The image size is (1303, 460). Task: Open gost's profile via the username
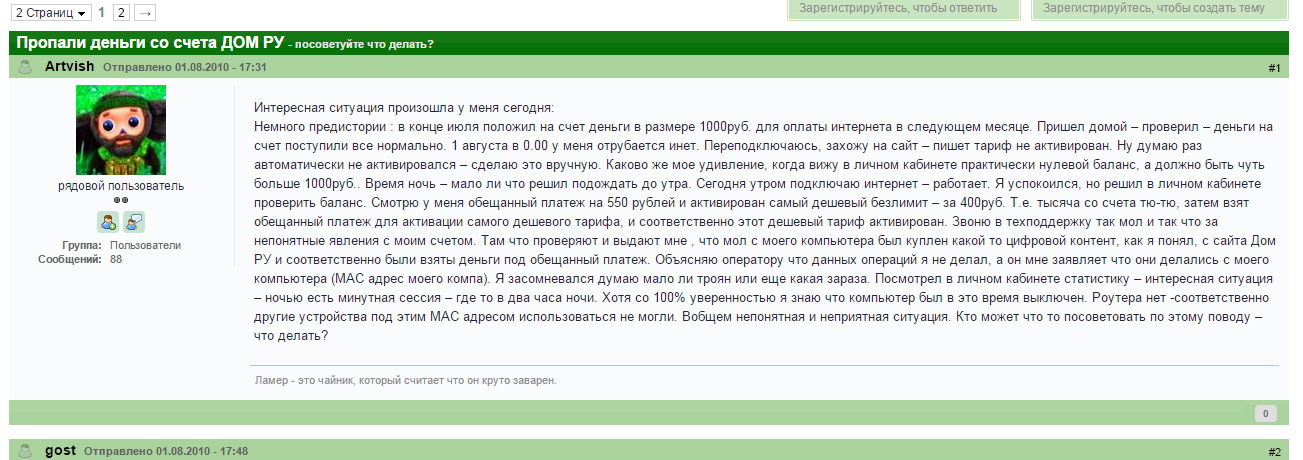pos(61,451)
